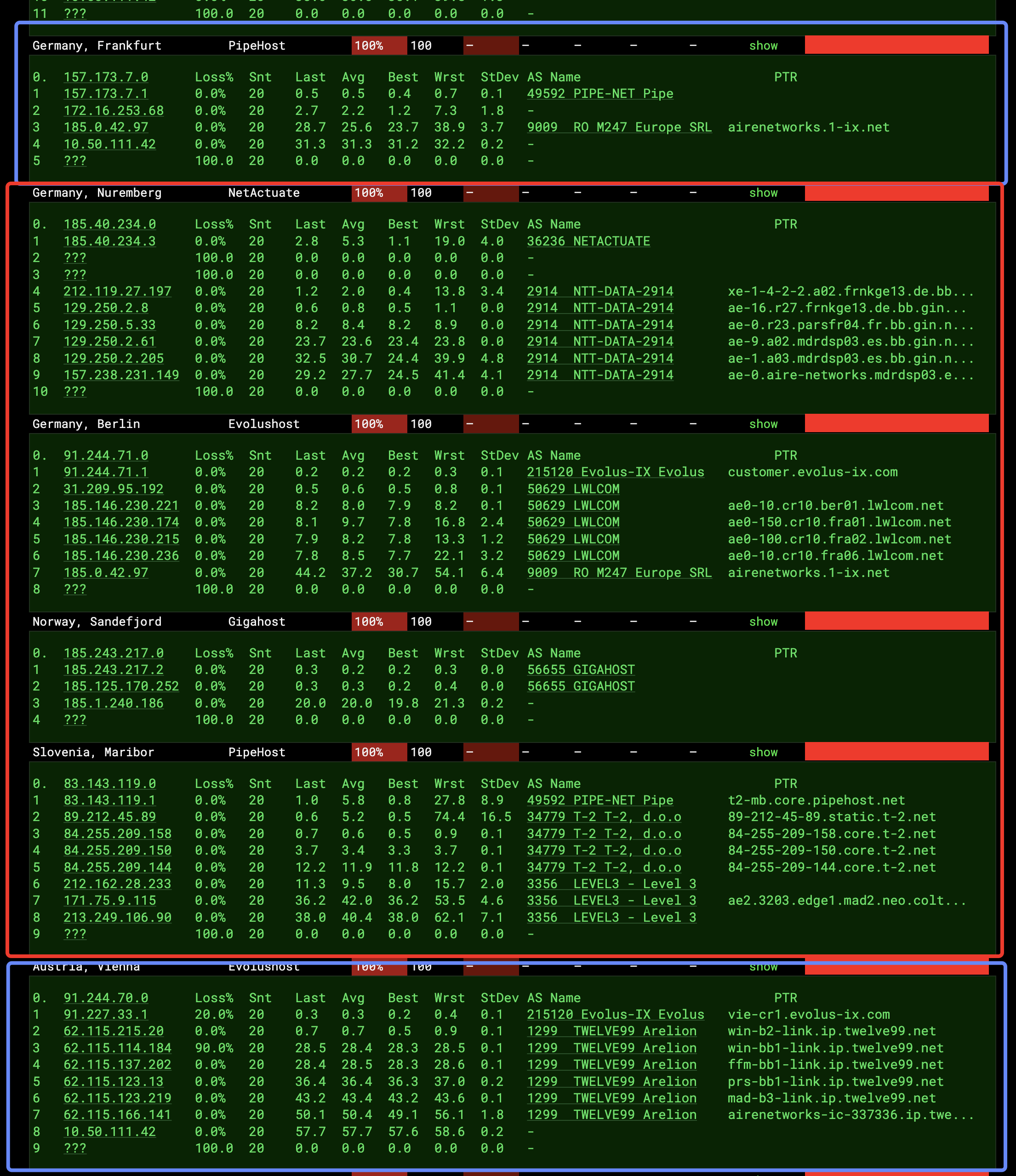Open hop address 91.244.71.1
1016x1176 pixels.
pyautogui.click(x=106, y=472)
